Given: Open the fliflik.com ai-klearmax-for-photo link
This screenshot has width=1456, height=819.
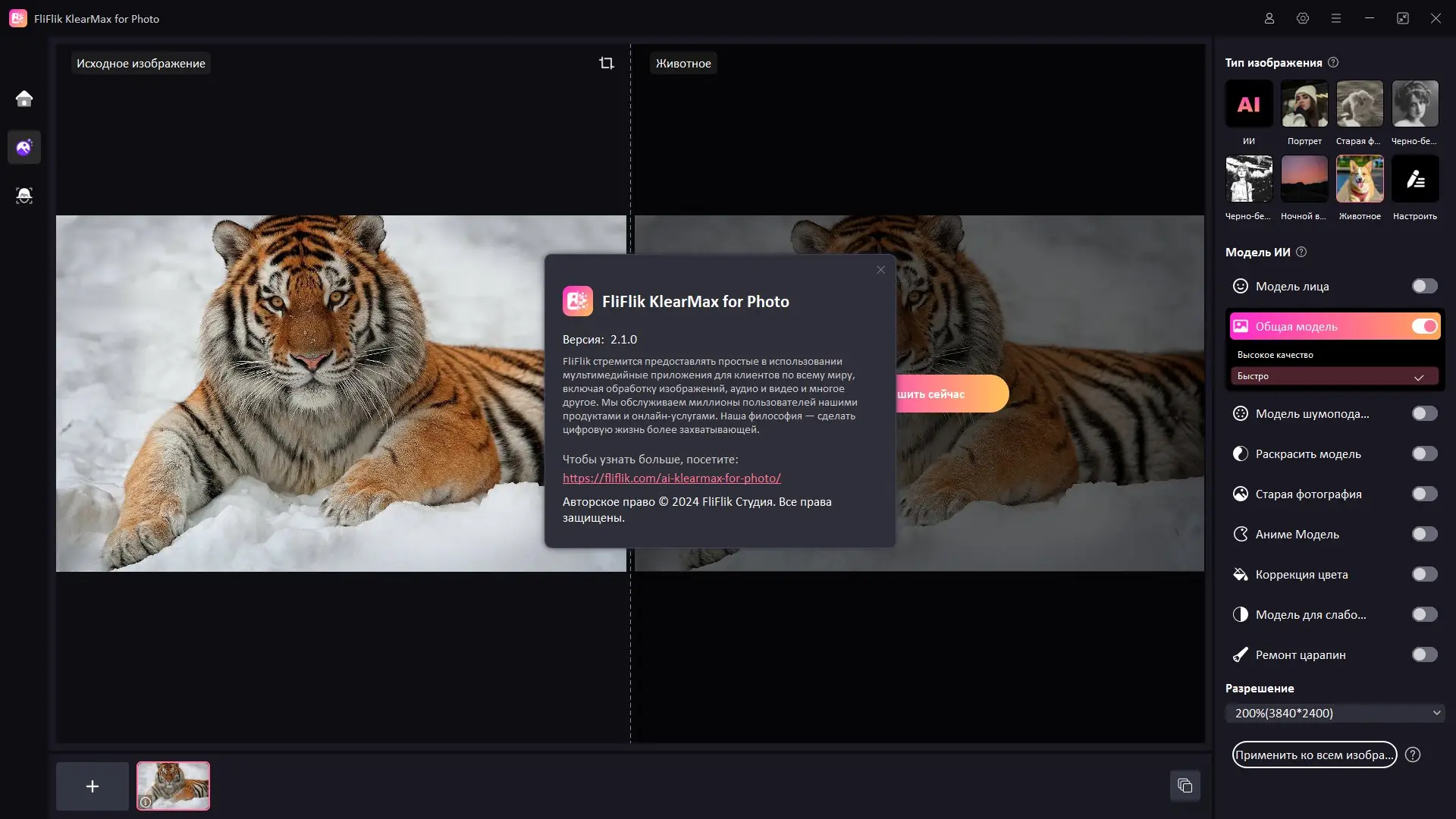Looking at the screenshot, I should coord(671,478).
